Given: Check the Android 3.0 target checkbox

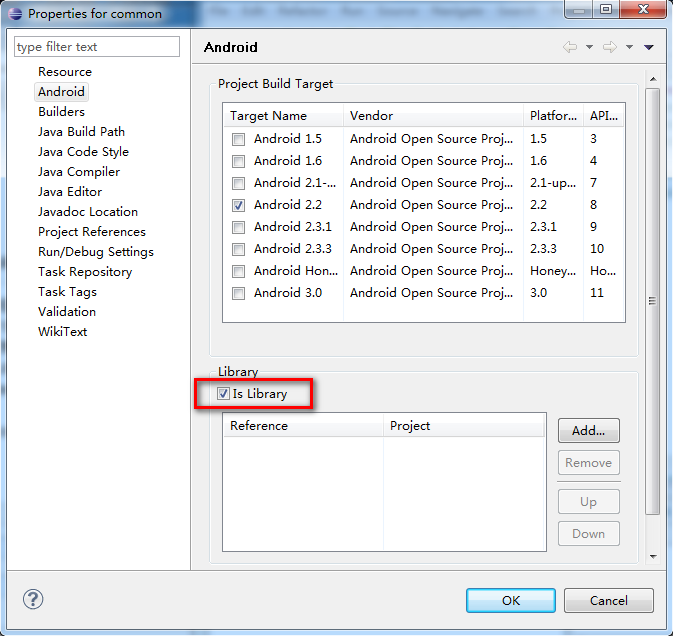Looking at the screenshot, I should [x=238, y=293].
